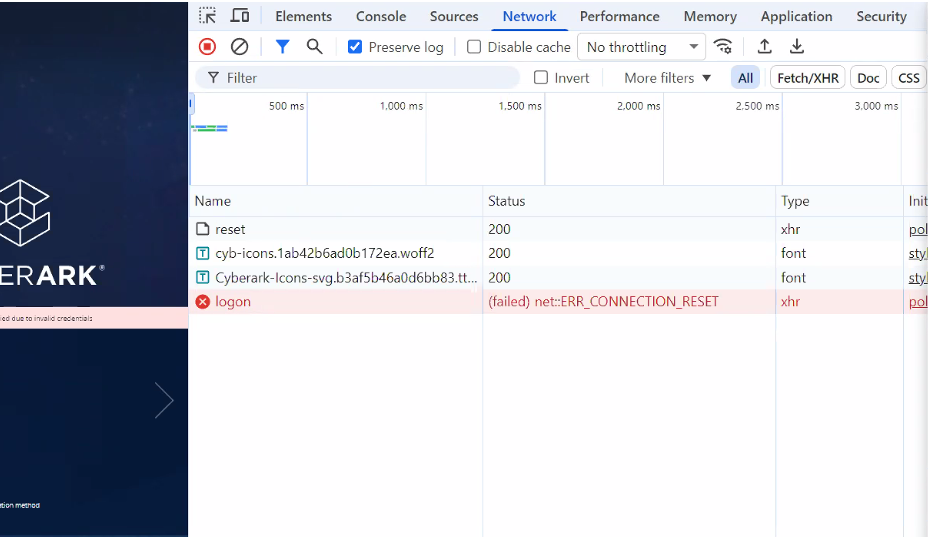Open the Performance tab

pyautogui.click(x=619, y=17)
